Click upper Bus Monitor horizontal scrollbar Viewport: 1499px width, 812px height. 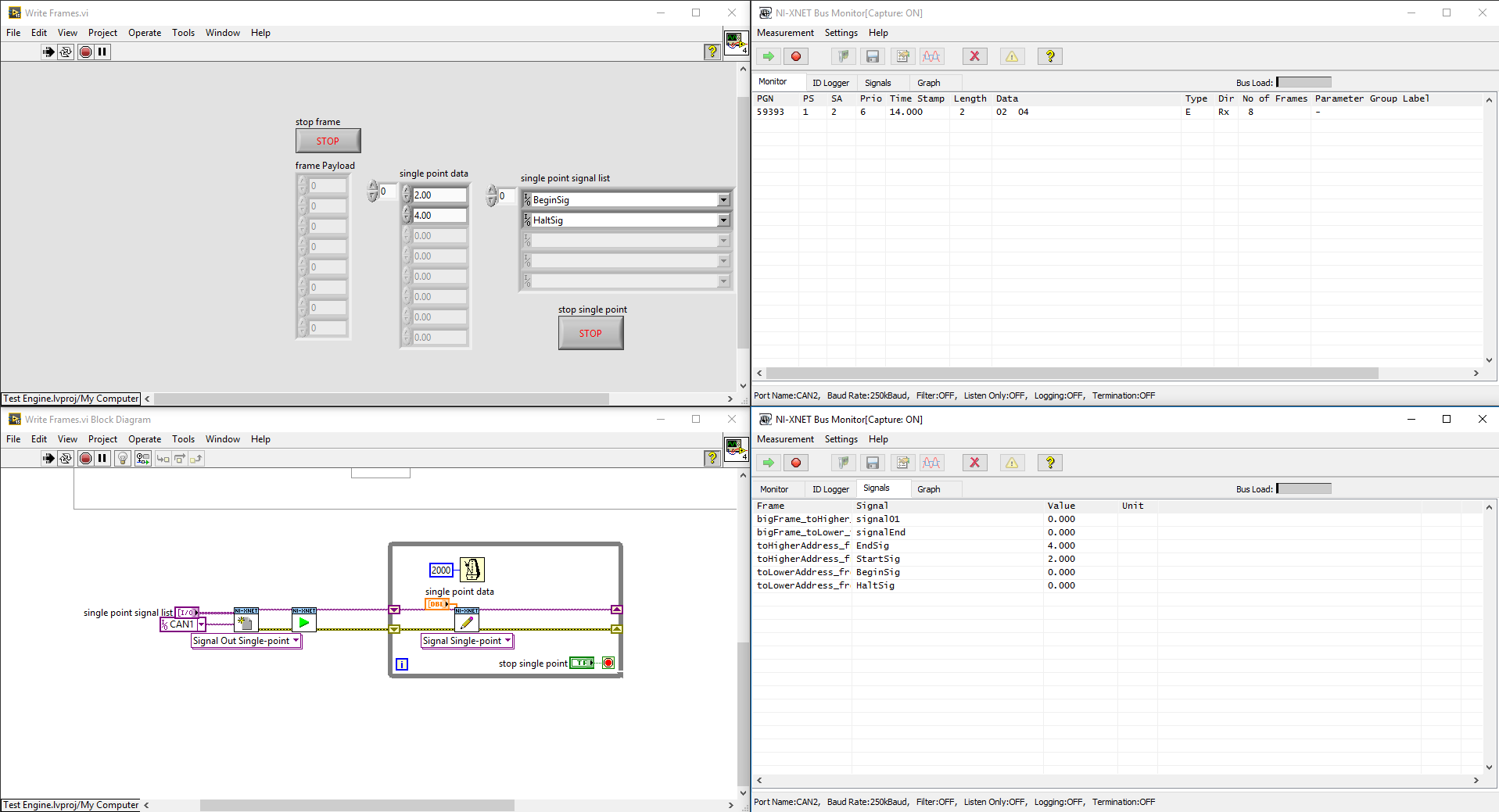tap(1071, 374)
